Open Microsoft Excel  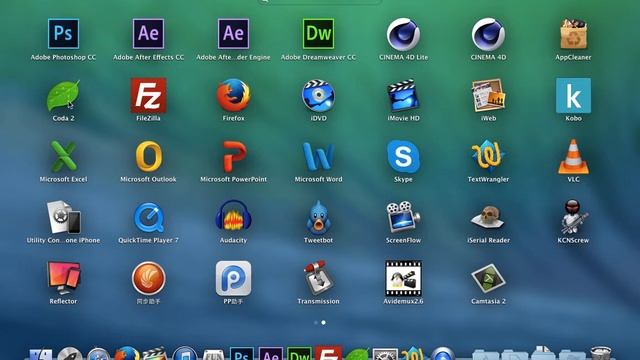63,156
